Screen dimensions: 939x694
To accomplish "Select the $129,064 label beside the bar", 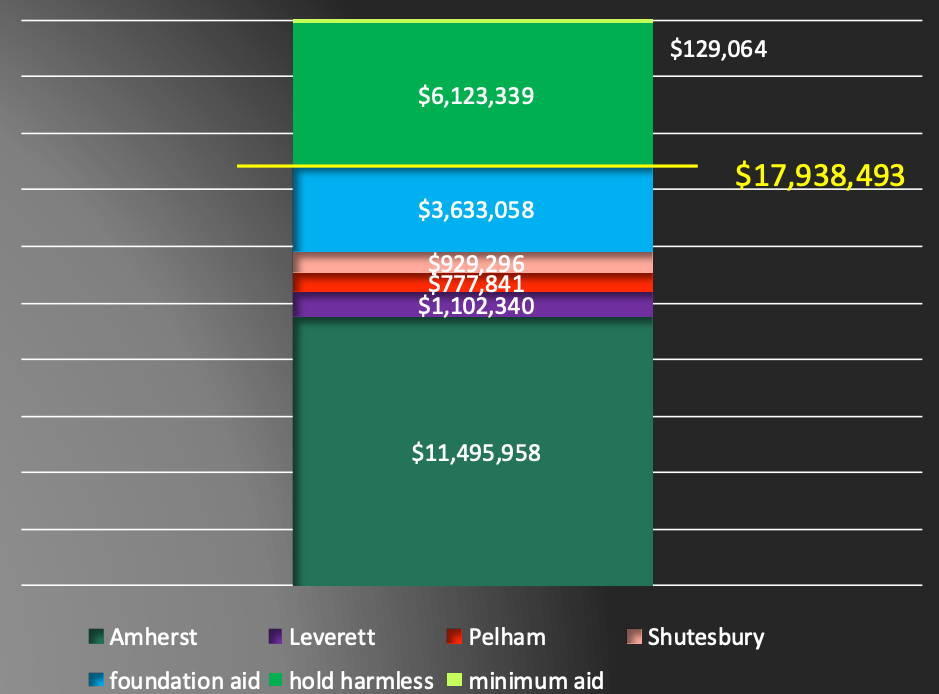I will 718,49.
